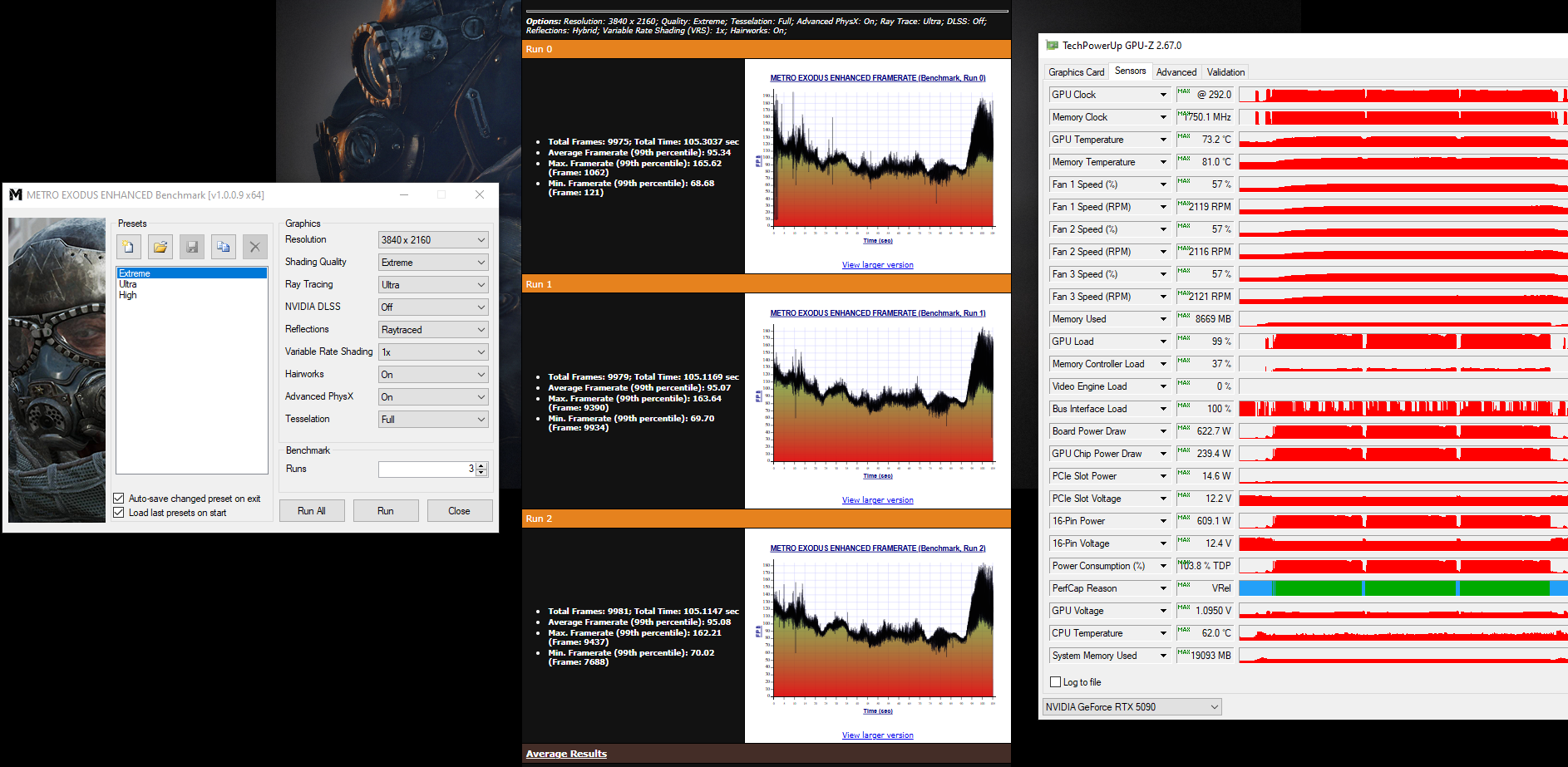Select the Extreme preset in the list
The image size is (1568, 767).
click(192, 273)
